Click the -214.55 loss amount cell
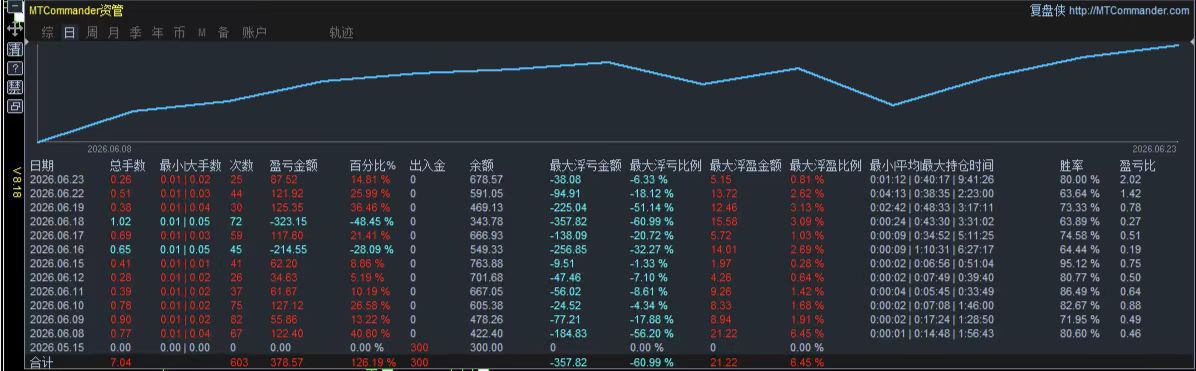 click(x=288, y=250)
